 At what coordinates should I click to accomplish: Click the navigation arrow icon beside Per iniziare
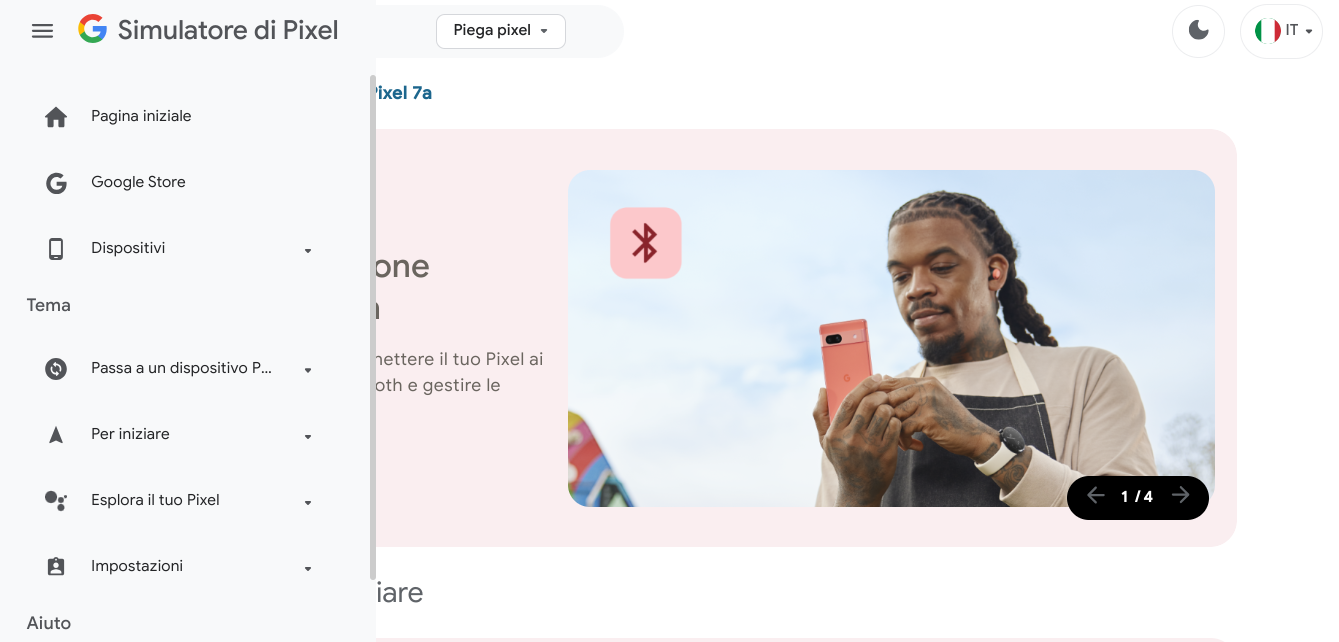pos(56,435)
